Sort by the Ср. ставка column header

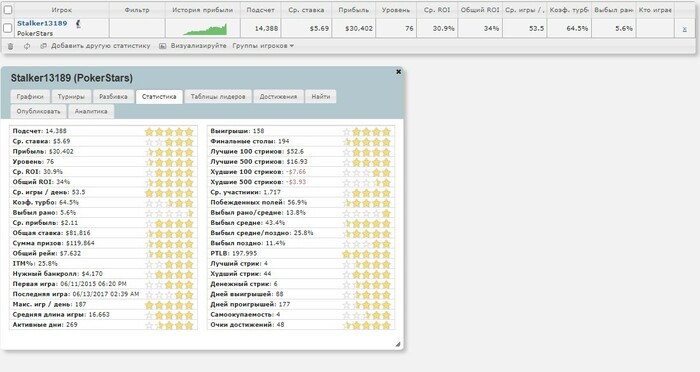point(306,10)
